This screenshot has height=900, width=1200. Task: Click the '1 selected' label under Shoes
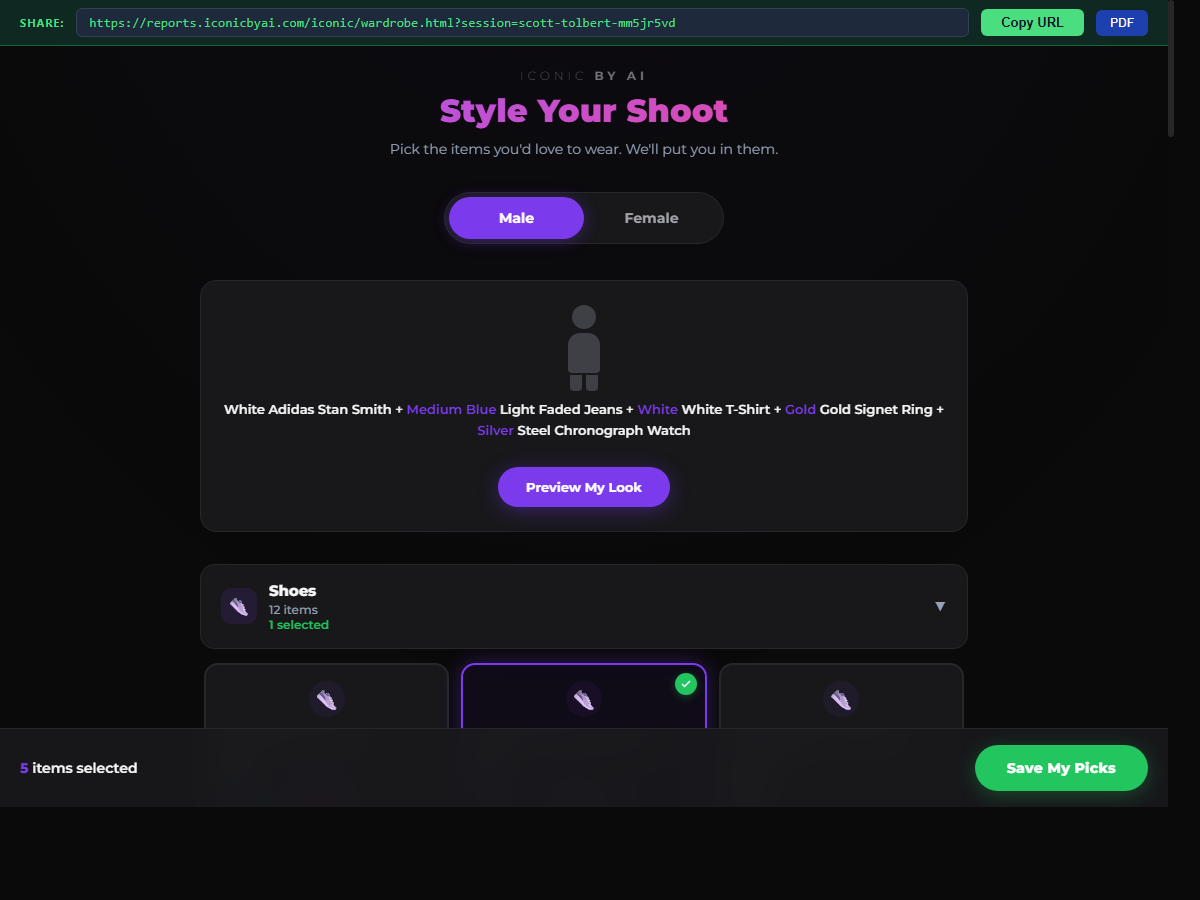coord(298,625)
